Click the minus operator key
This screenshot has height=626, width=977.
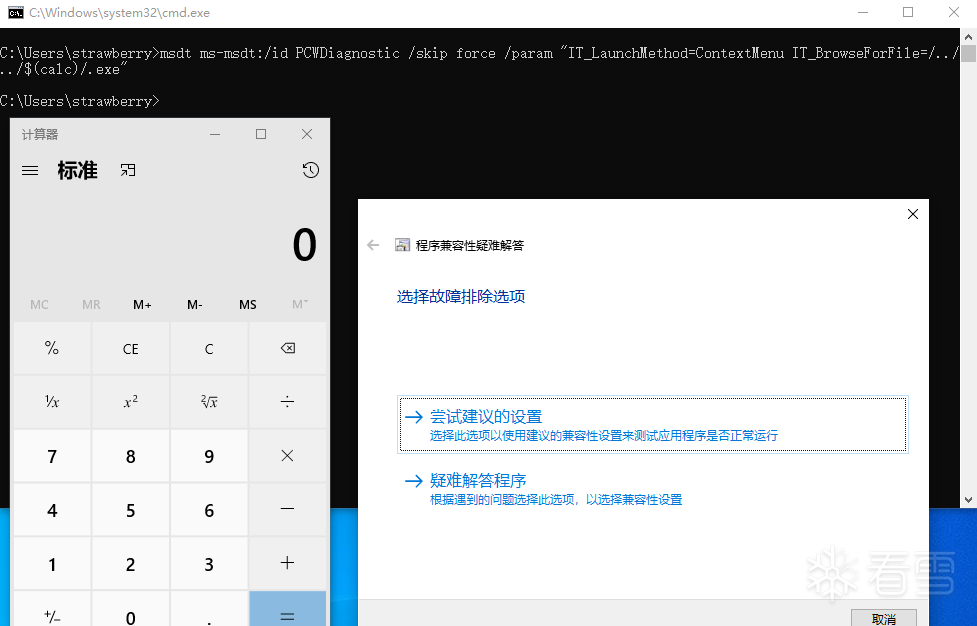tap(287, 510)
